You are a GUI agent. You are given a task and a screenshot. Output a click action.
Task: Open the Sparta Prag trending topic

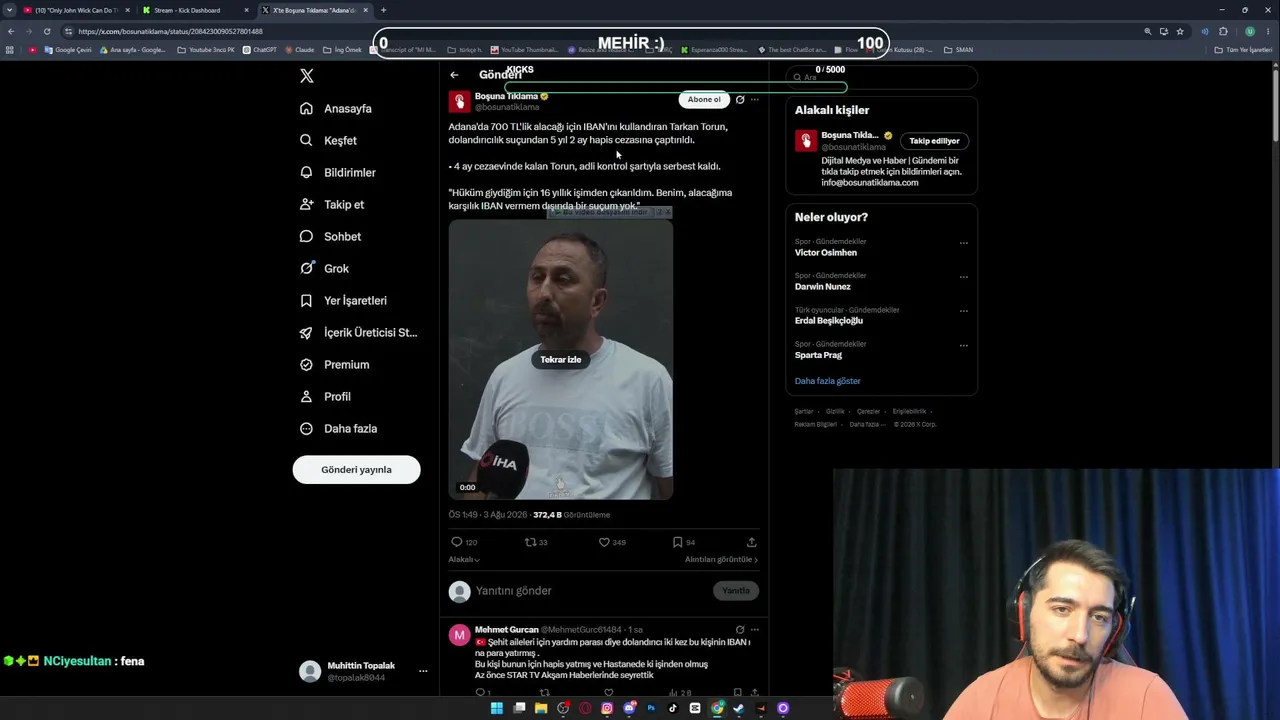818,355
